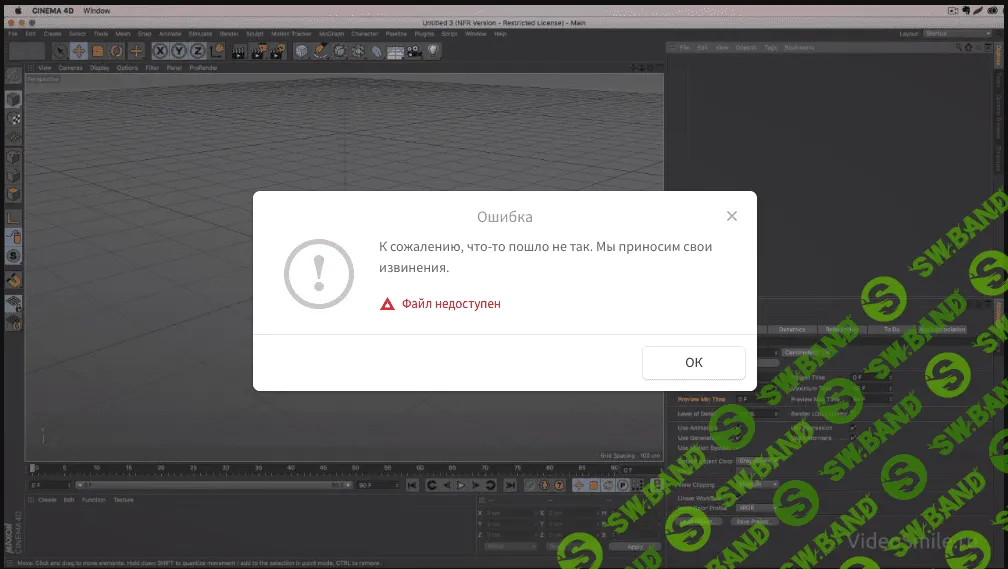Open the Render menu
Viewport: 1008px width, 569px height.
pyautogui.click(x=229, y=33)
